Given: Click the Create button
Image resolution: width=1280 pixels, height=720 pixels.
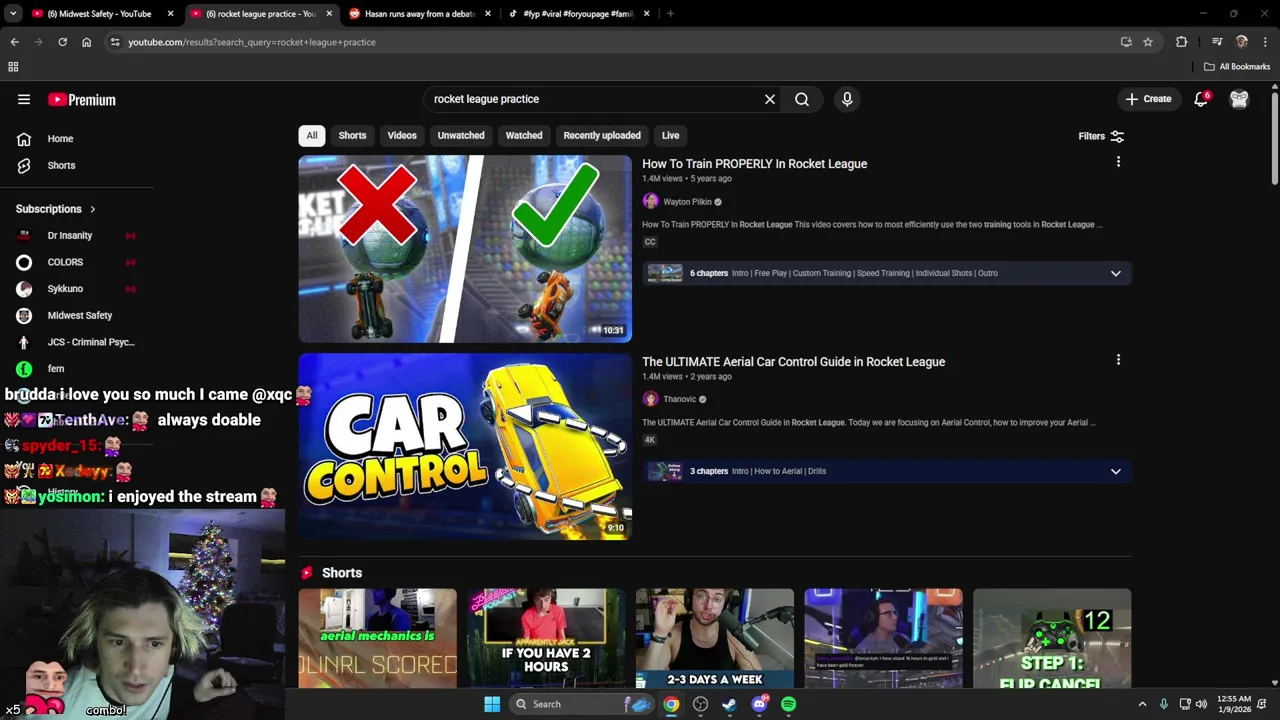Looking at the screenshot, I should (x=1148, y=99).
